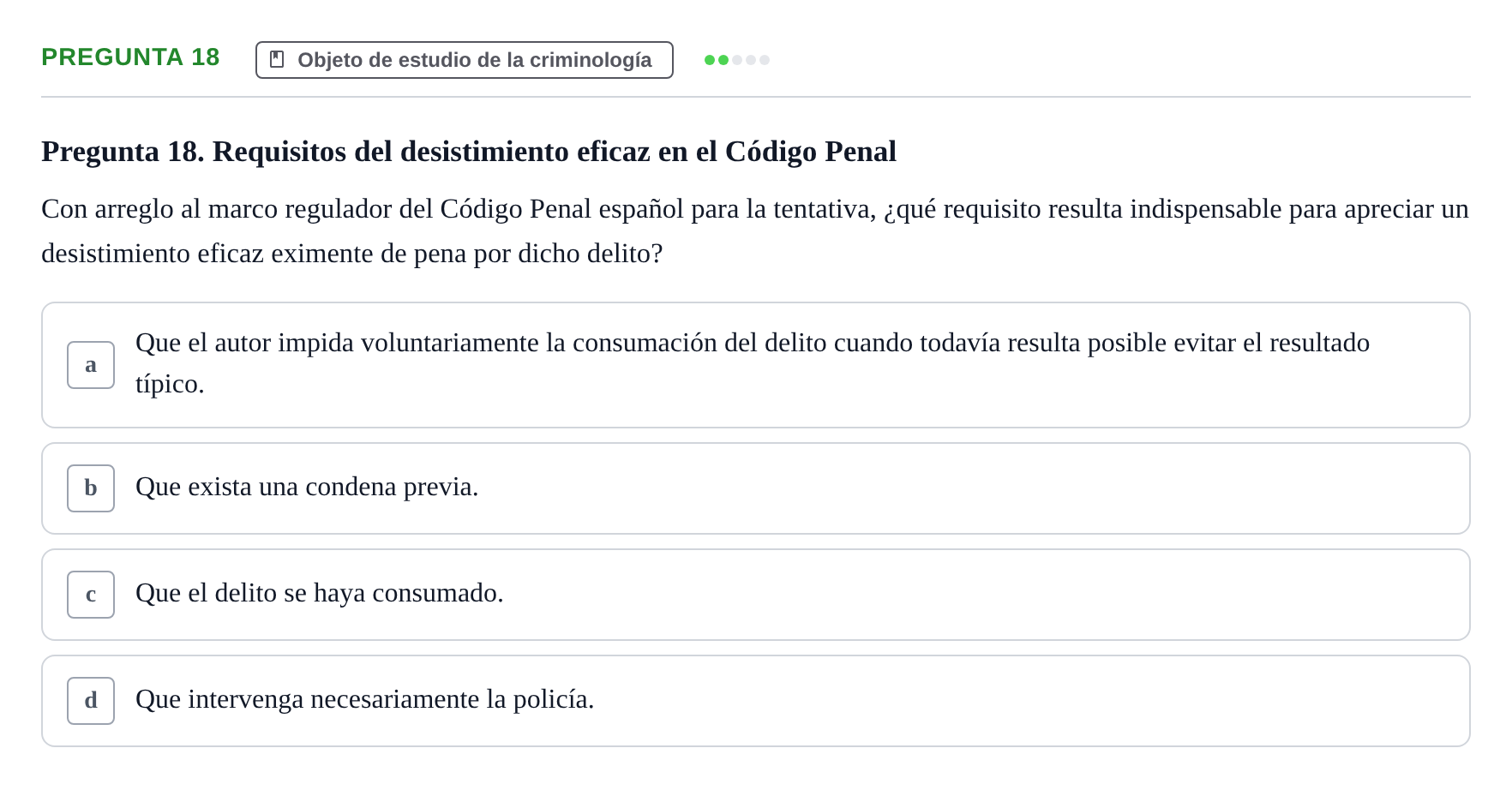
Task: Open the 'Objeto de estudio de la criminología' tag
Action: (465, 60)
